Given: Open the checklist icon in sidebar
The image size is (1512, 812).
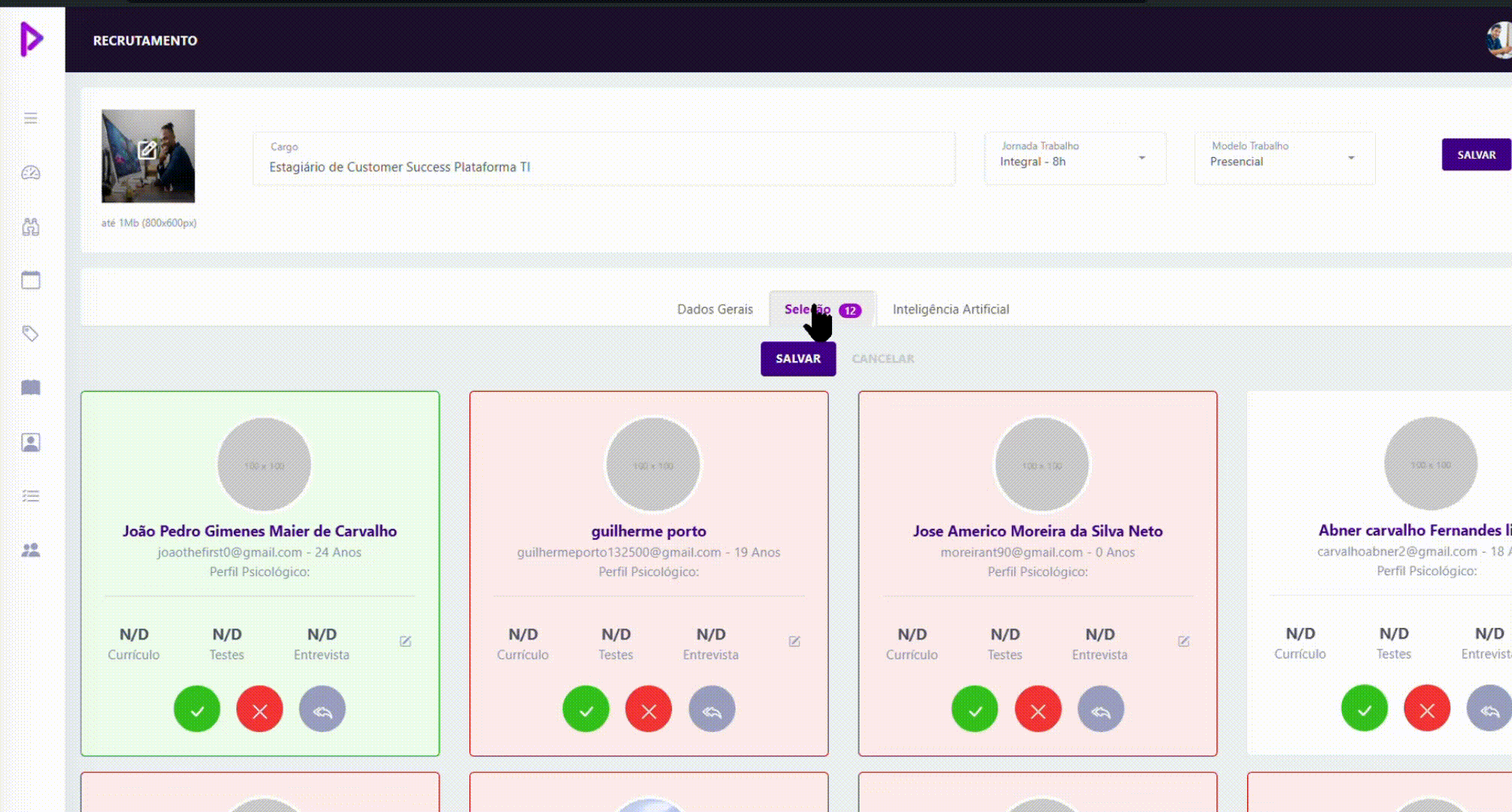Looking at the screenshot, I should click(31, 496).
